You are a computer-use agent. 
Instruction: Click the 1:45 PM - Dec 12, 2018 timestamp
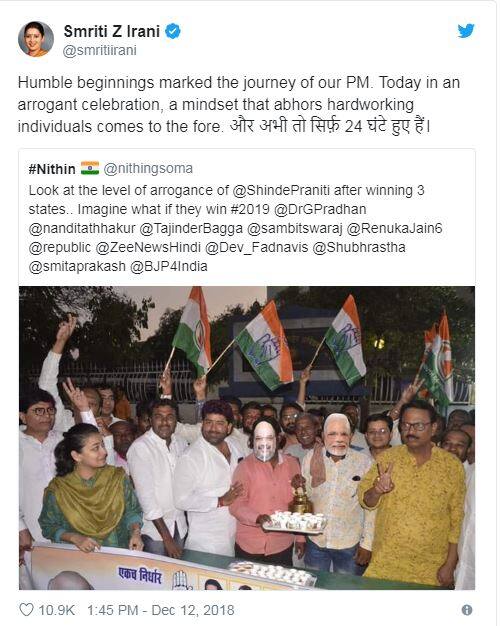pyautogui.click(x=161, y=610)
